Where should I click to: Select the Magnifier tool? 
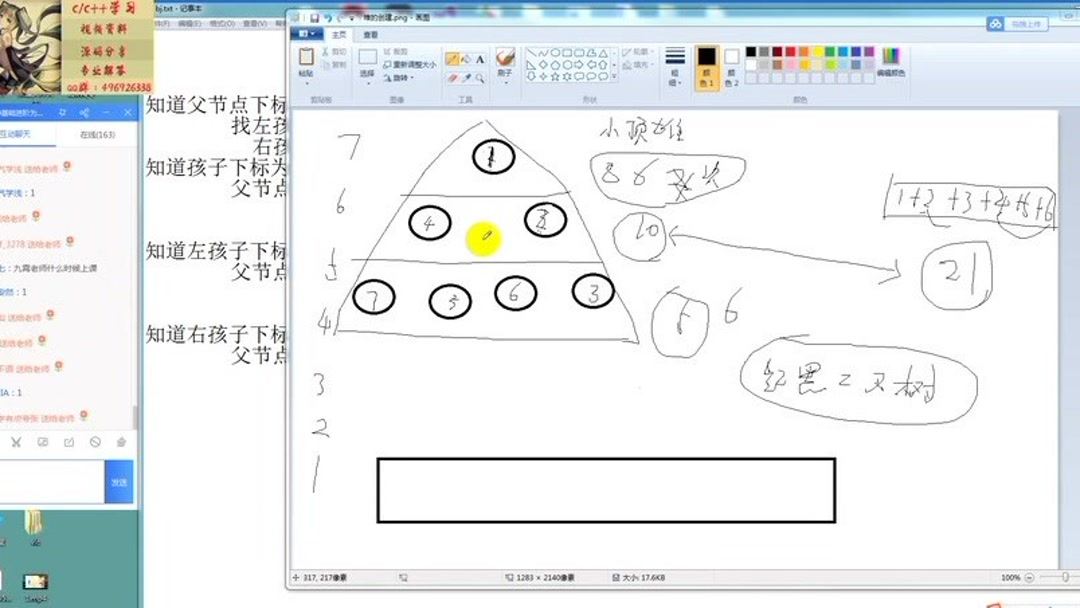point(479,77)
